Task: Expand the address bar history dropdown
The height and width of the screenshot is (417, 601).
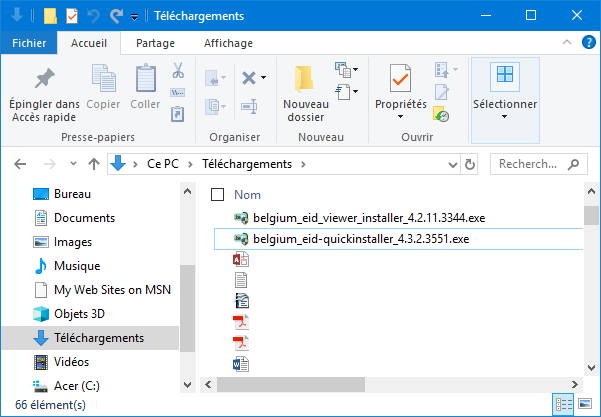Action: (x=452, y=164)
